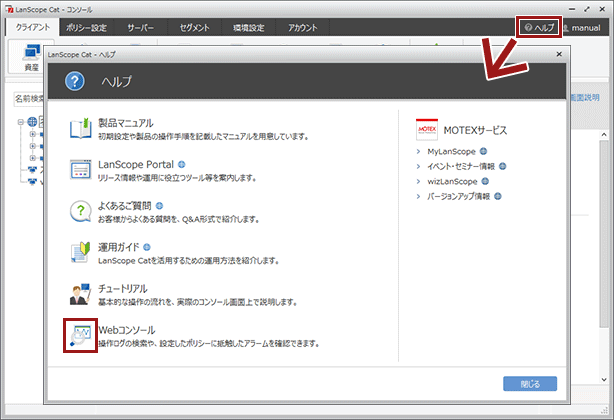Click the MOTEXサービス heading
614x420 pixels.
click(x=475, y=130)
